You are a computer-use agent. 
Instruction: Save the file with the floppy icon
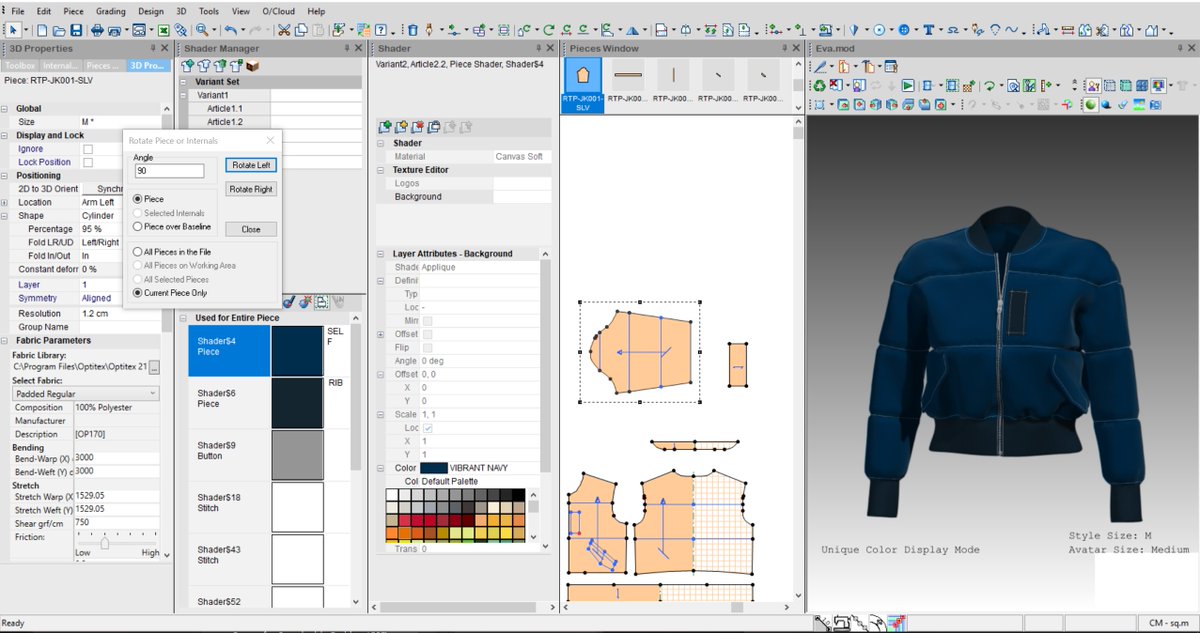tap(76, 30)
